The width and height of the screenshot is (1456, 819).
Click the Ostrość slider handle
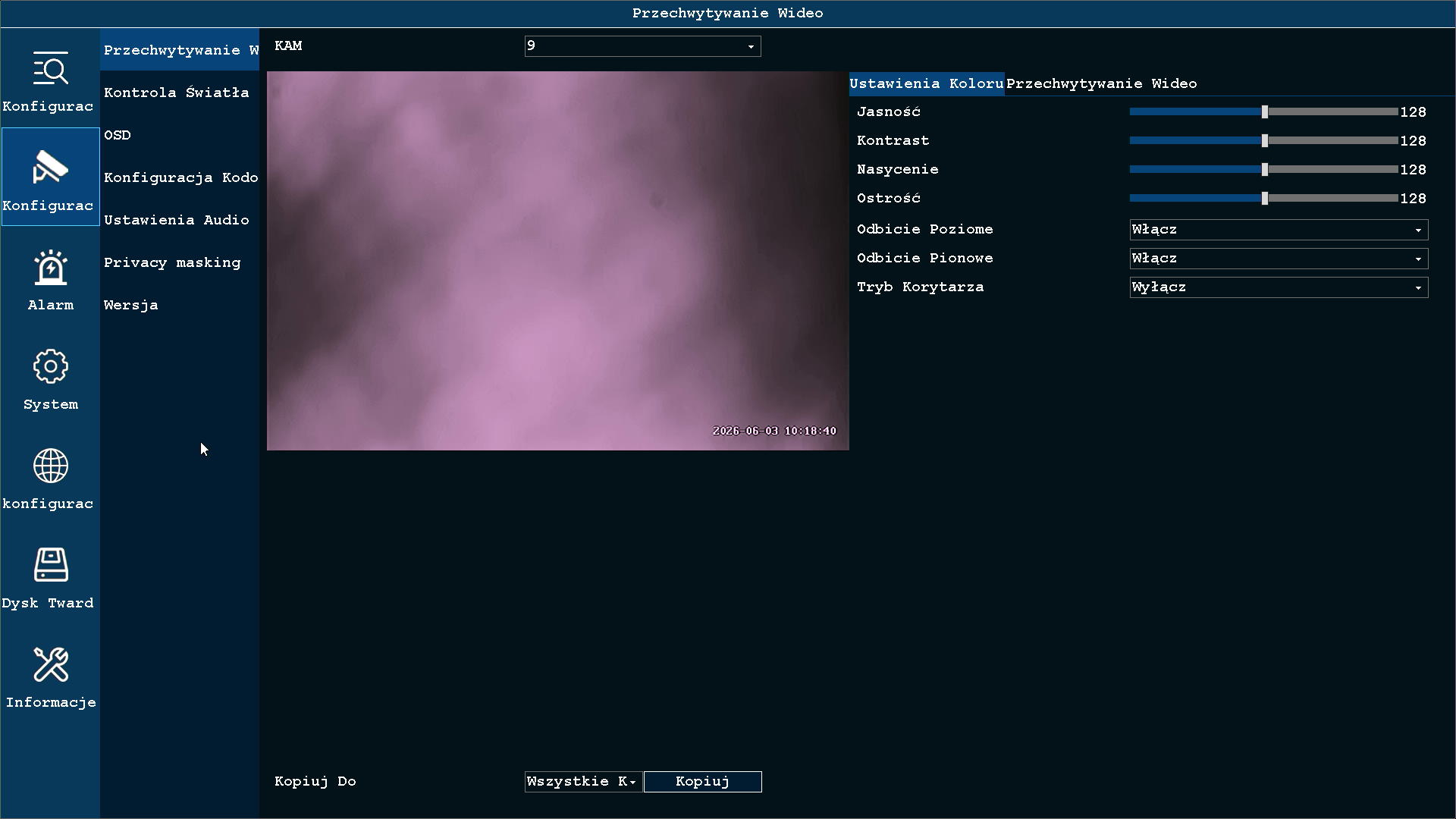(1265, 199)
